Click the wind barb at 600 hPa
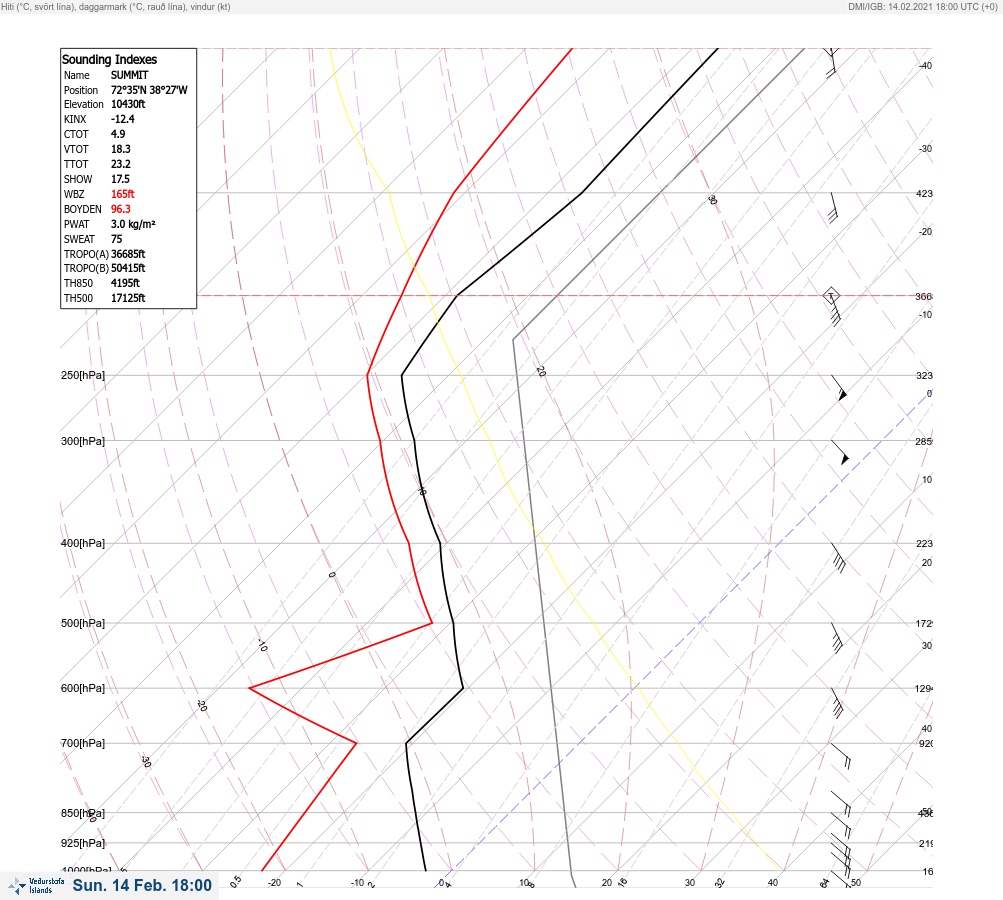Screen dimensions: 1003x900 (837, 703)
